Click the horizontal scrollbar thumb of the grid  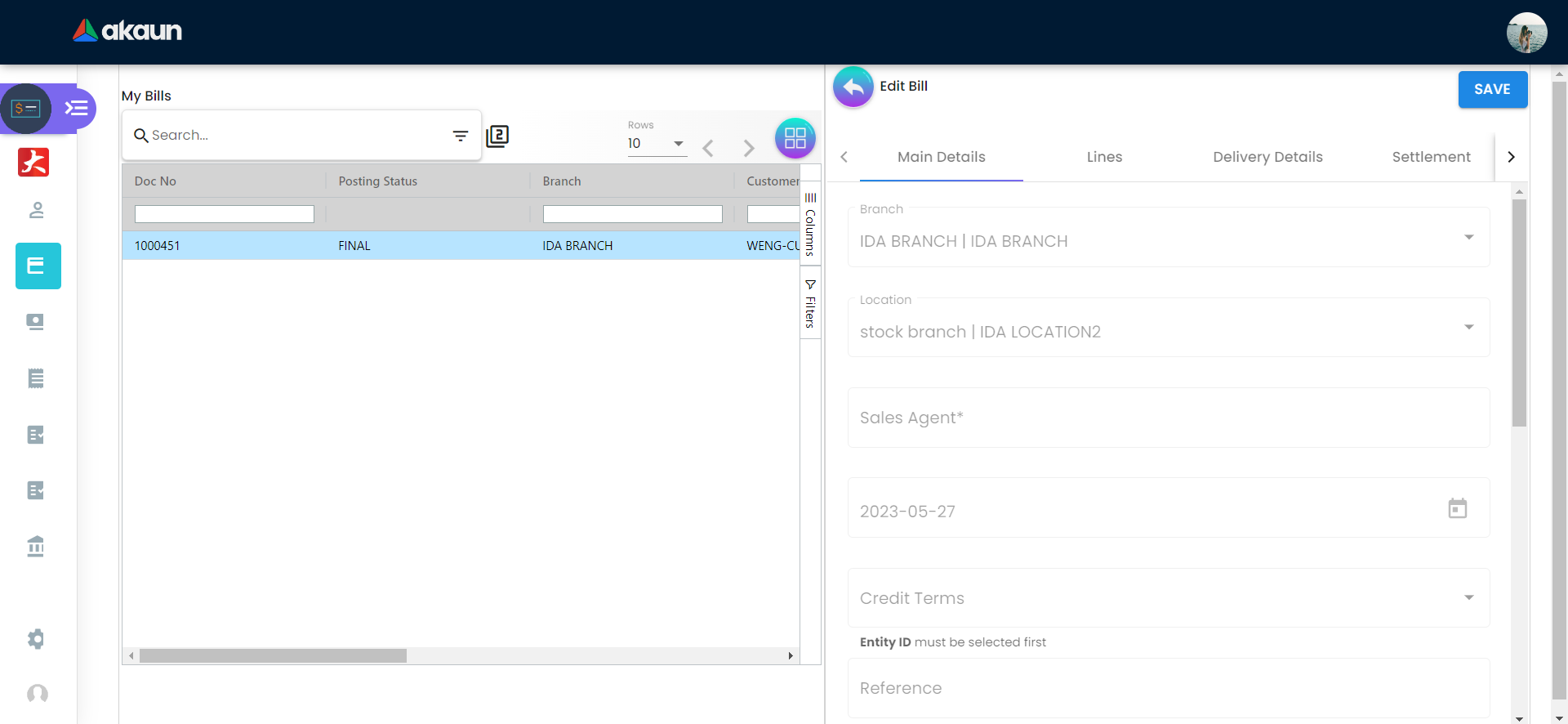pos(273,656)
